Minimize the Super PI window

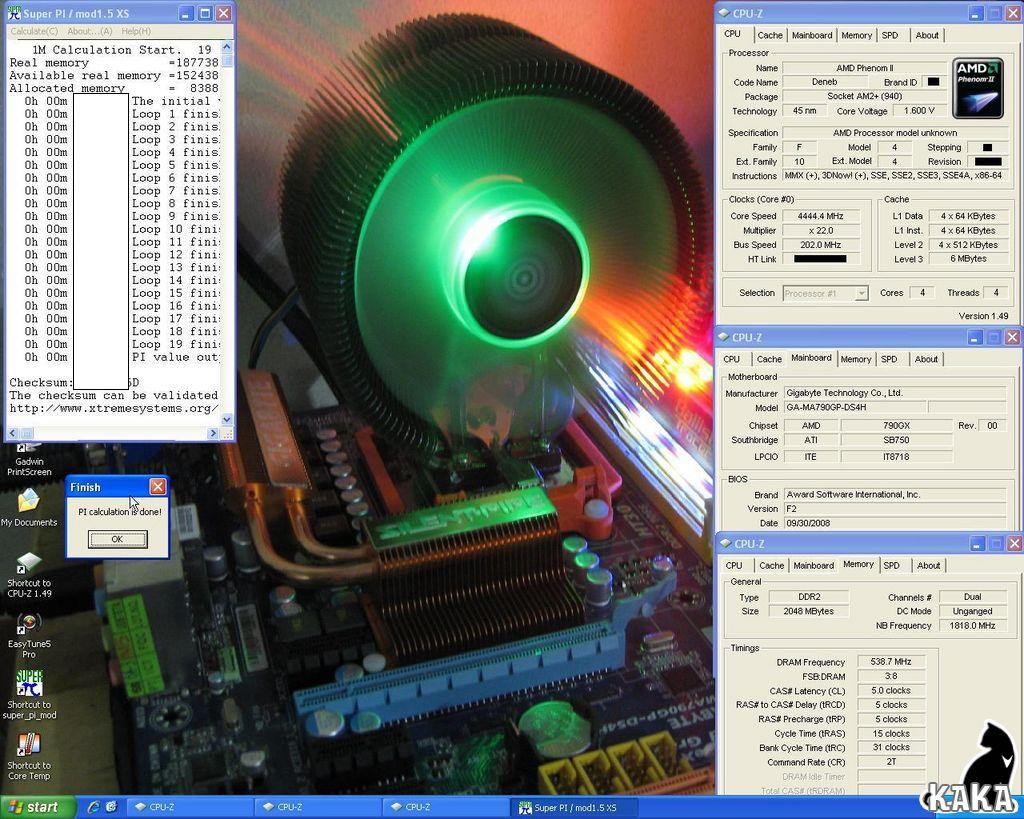[x=187, y=12]
